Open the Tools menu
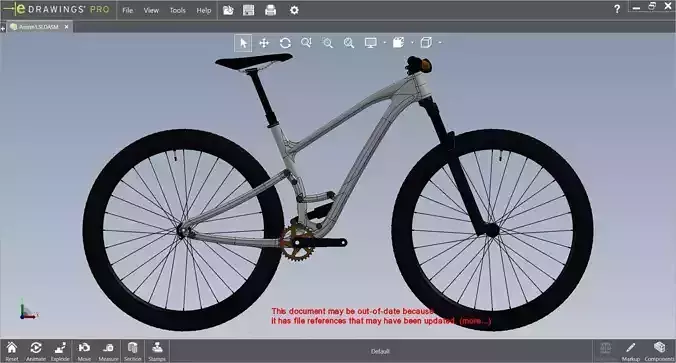The height and width of the screenshot is (363, 676). (177, 10)
